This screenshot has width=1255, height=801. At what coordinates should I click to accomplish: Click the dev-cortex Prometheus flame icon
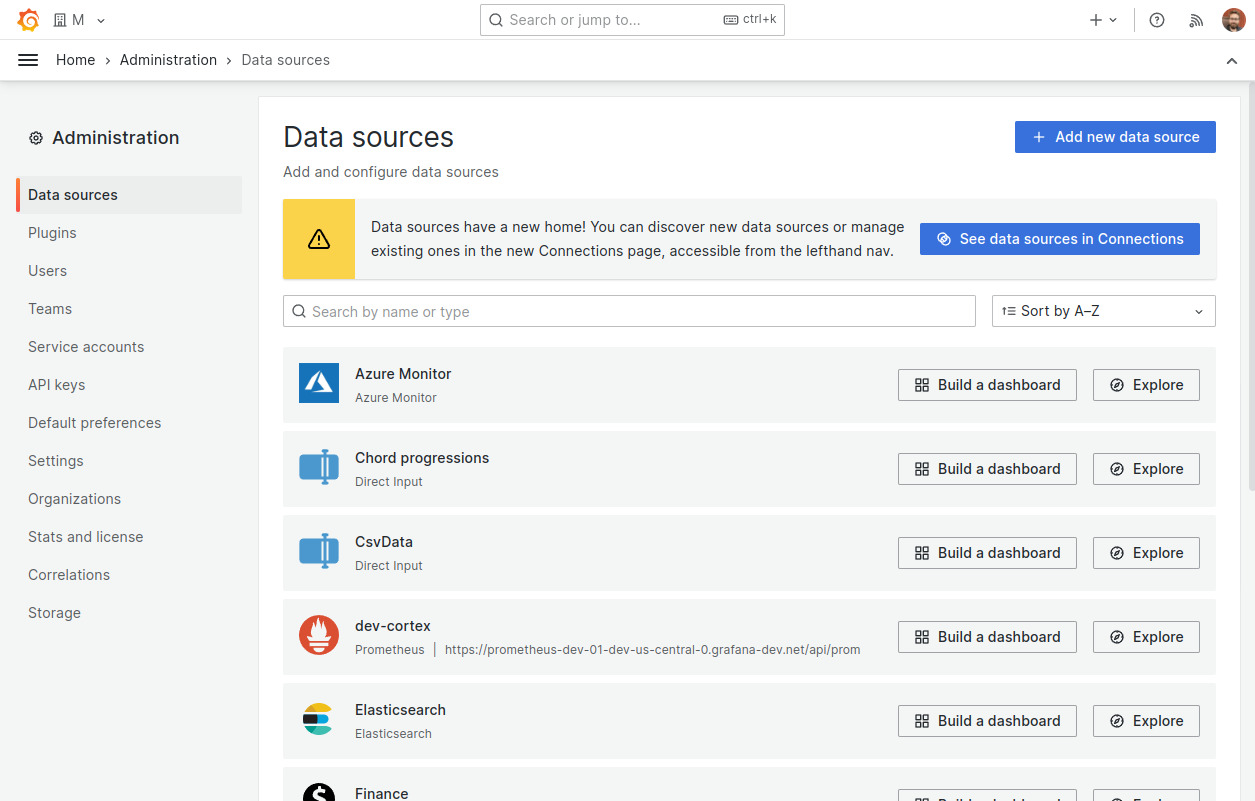tap(319, 635)
